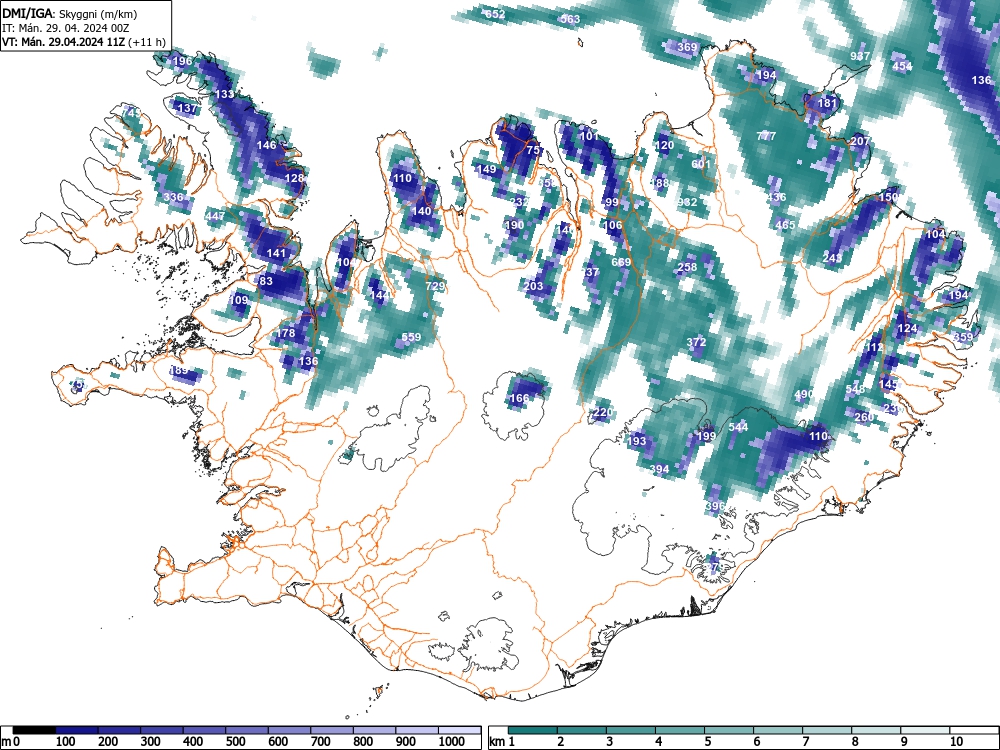Screen dimensions: 1000x750
Task: Click visibility value 83 in the west
Action: [266, 281]
